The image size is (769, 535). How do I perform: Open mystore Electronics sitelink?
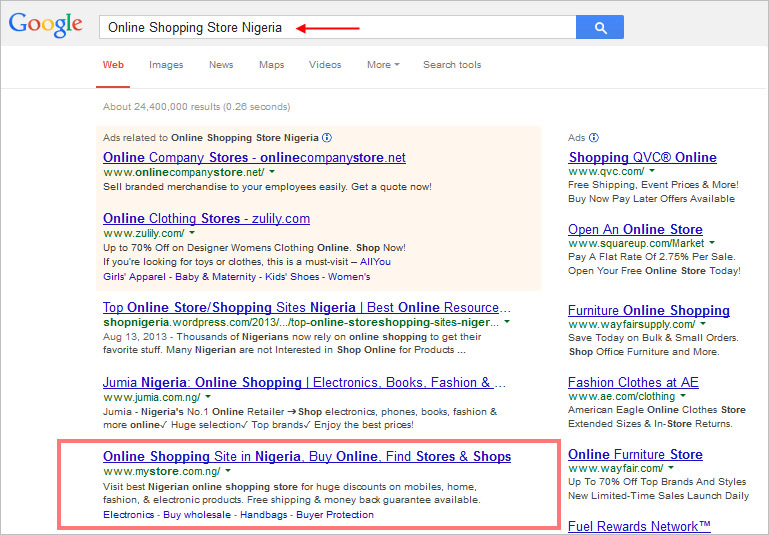(128, 514)
